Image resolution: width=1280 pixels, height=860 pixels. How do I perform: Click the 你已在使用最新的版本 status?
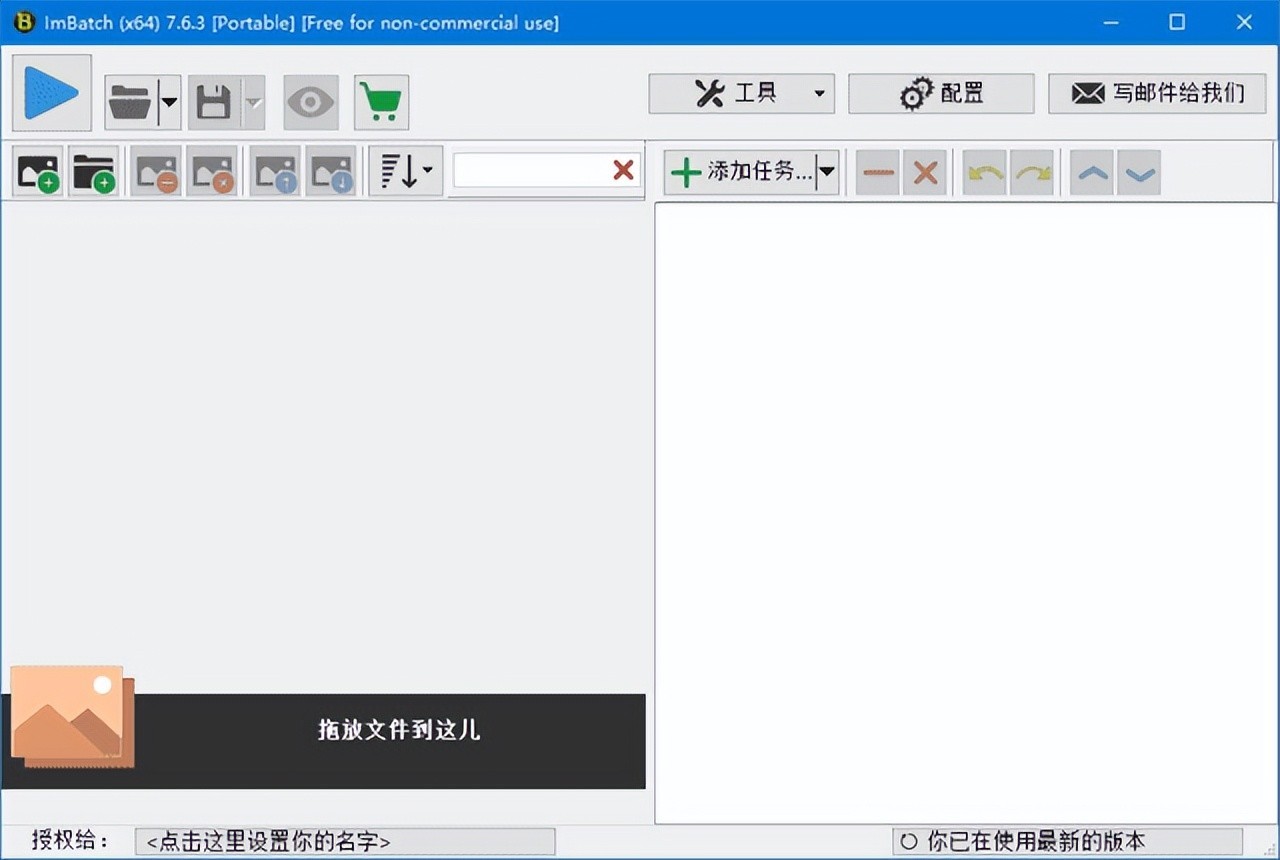tap(1068, 841)
